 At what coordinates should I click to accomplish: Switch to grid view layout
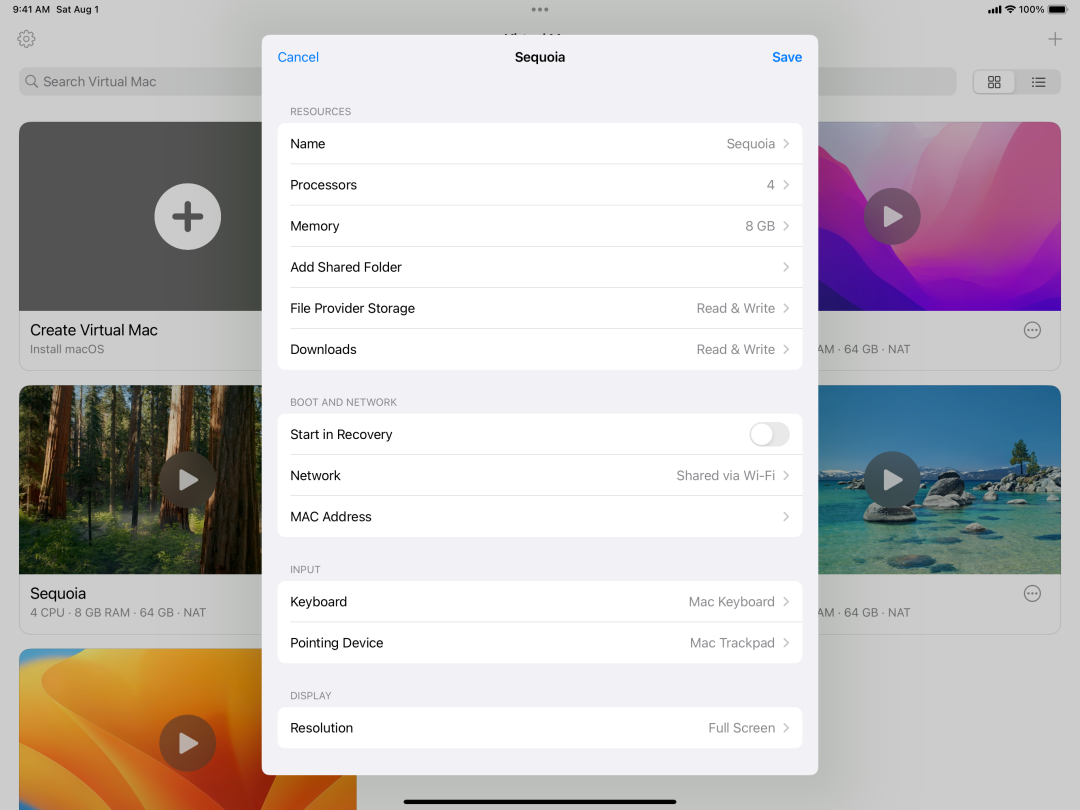994,82
